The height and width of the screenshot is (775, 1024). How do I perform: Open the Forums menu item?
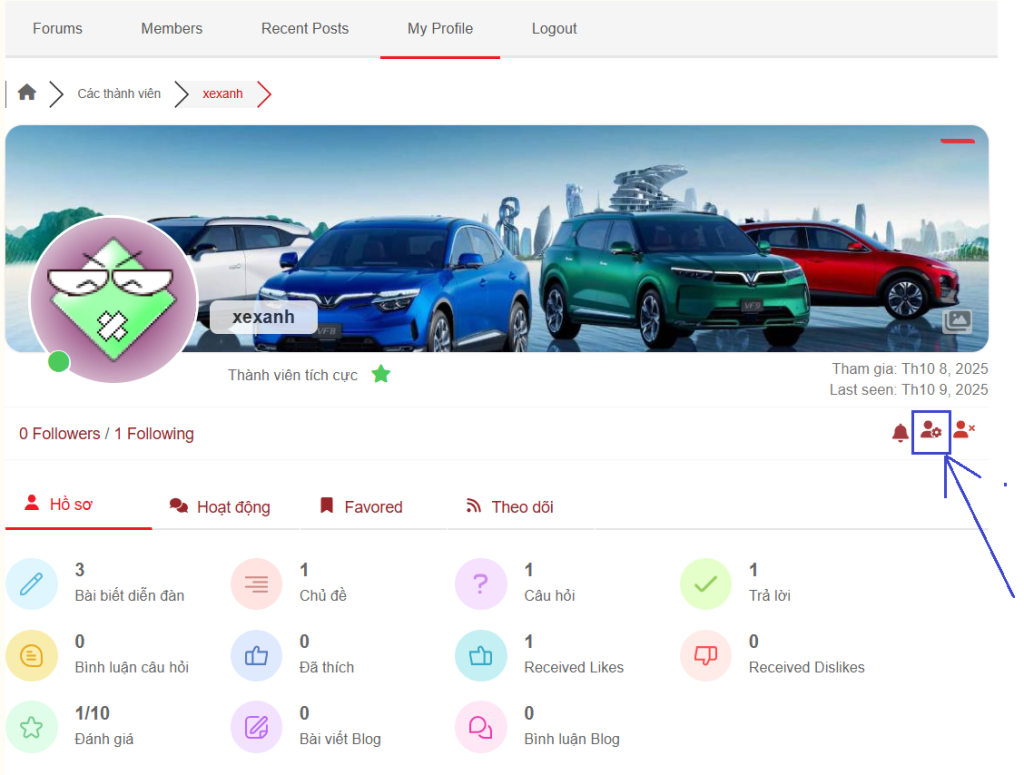57,28
